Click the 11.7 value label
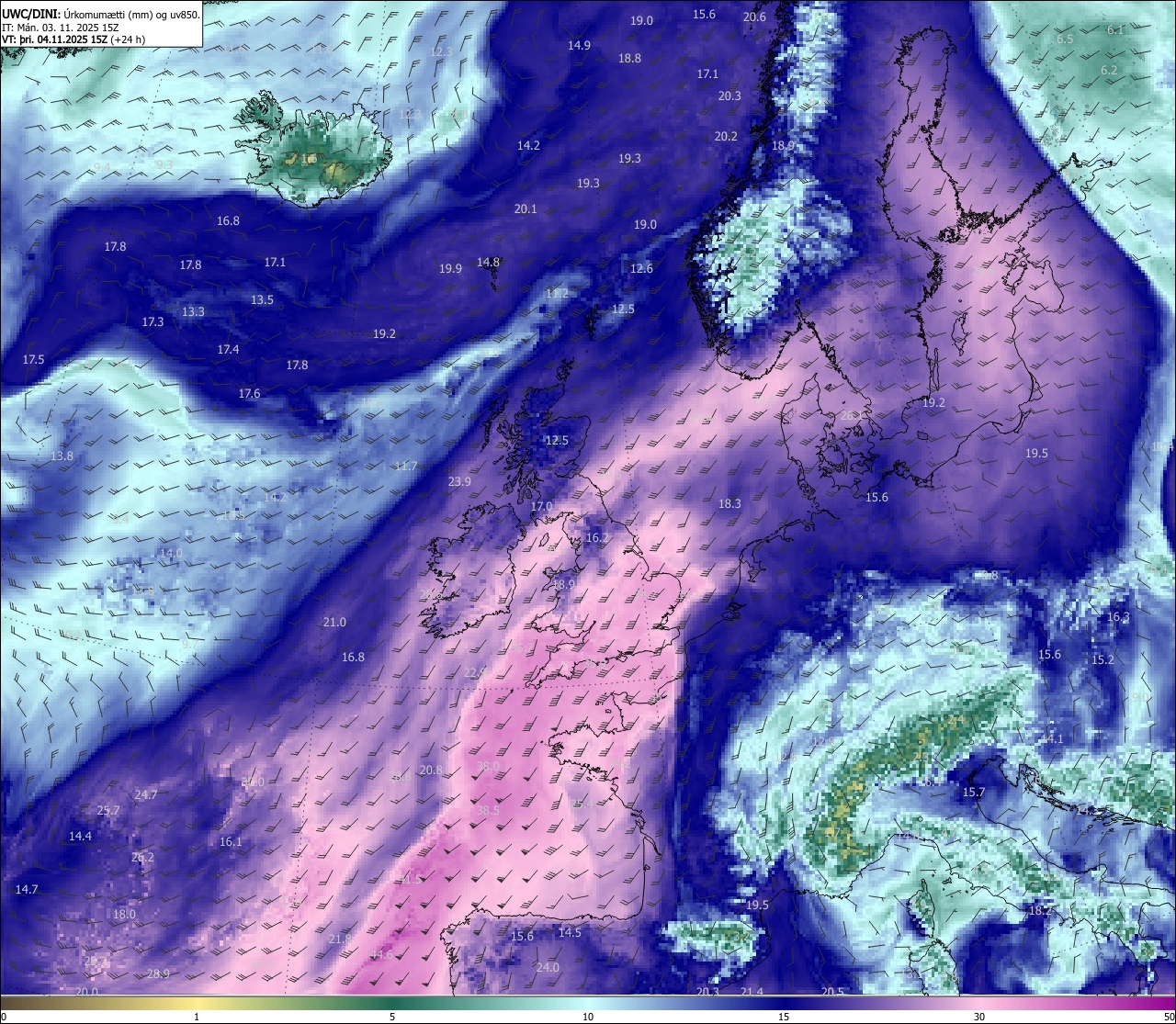Screen dimensions: 1176x1024 pos(406,467)
